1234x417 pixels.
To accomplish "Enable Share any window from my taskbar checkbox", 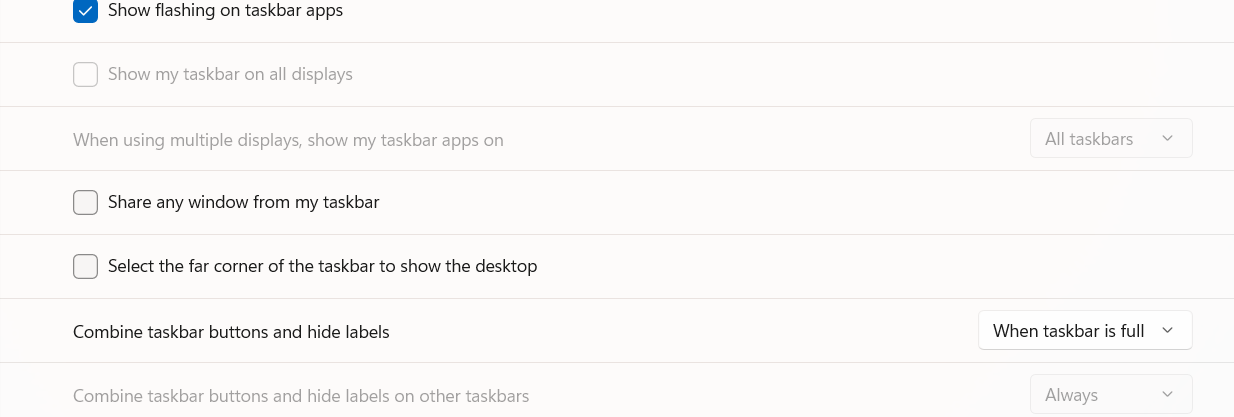I will 85,202.
